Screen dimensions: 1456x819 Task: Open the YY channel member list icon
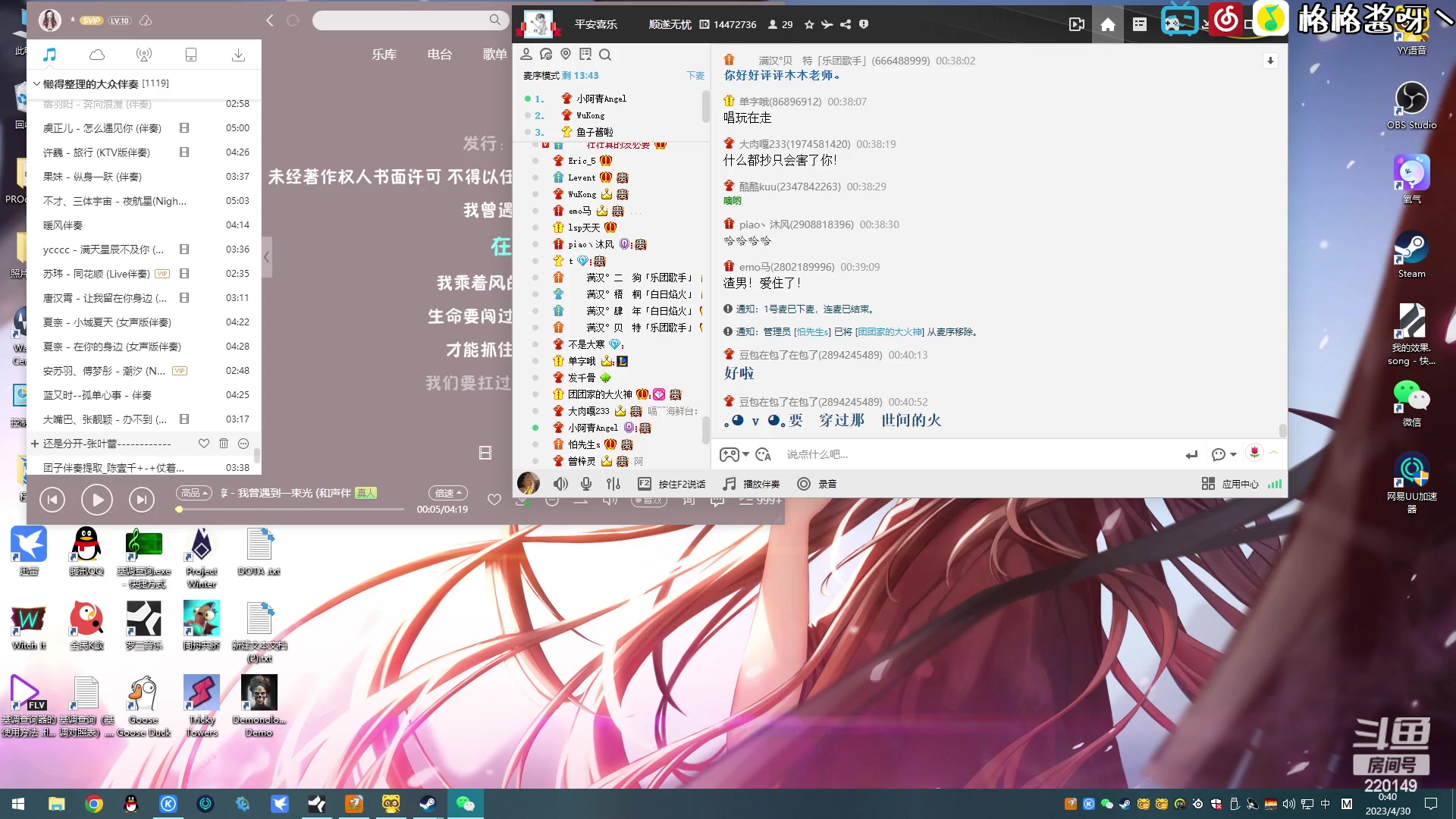click(526, 55)
